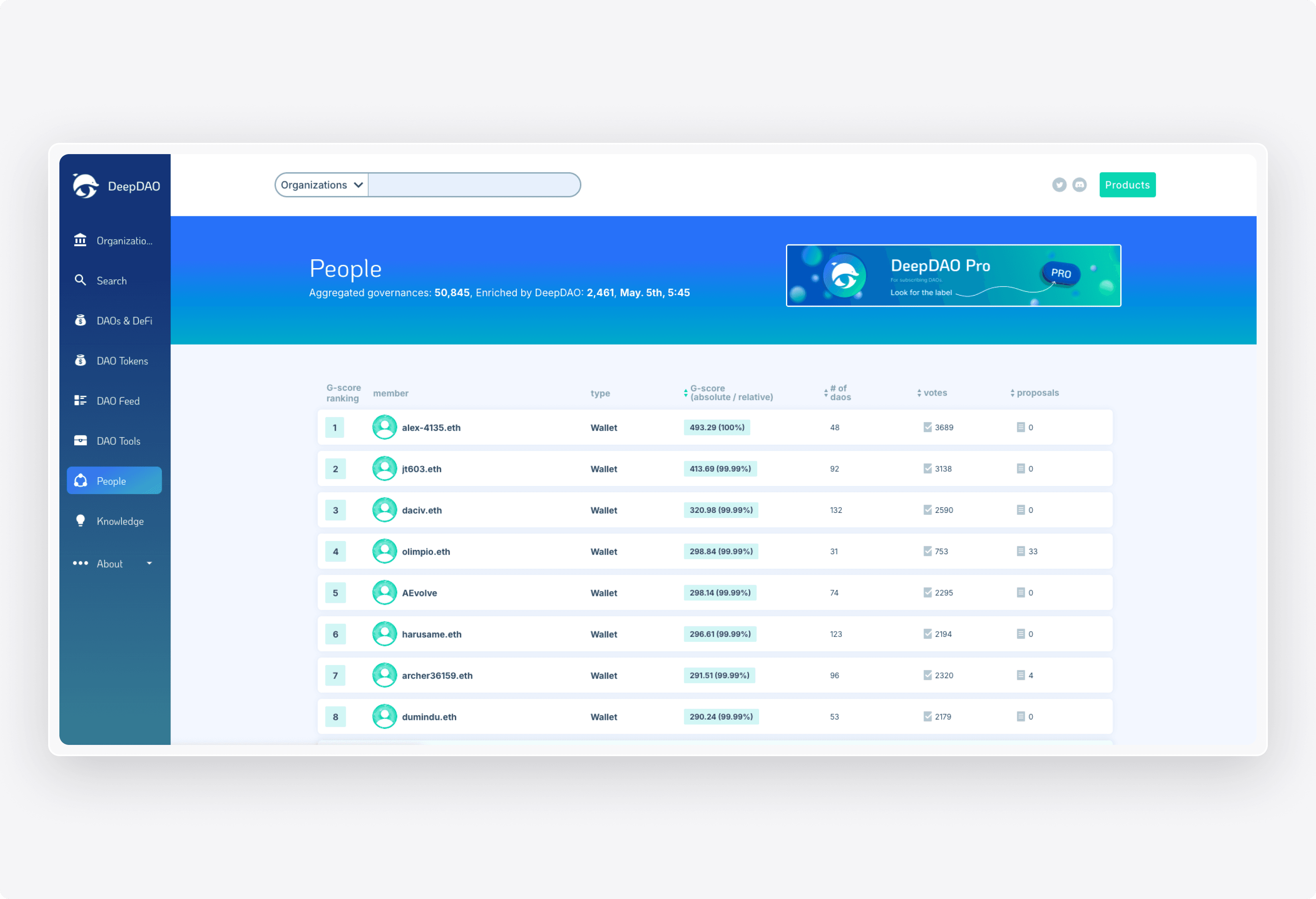Go to DAO Feed in sidebar
The height and width of the screenshot is (899, 1316).
[x=114, y=401]
